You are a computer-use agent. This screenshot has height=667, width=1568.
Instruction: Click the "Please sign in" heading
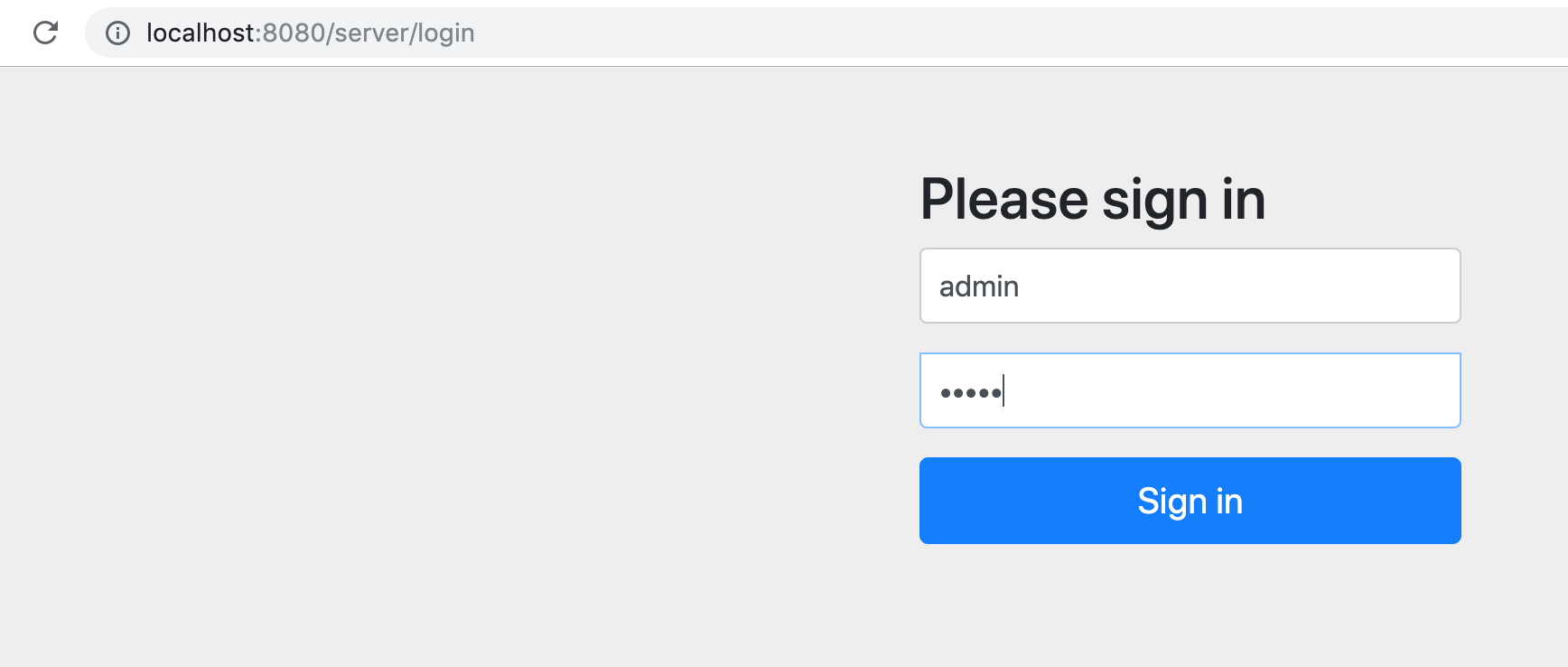[1092, 199]
